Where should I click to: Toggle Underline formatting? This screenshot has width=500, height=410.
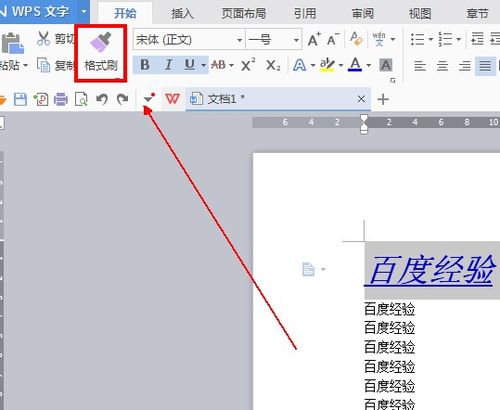[x=190, y=65]
